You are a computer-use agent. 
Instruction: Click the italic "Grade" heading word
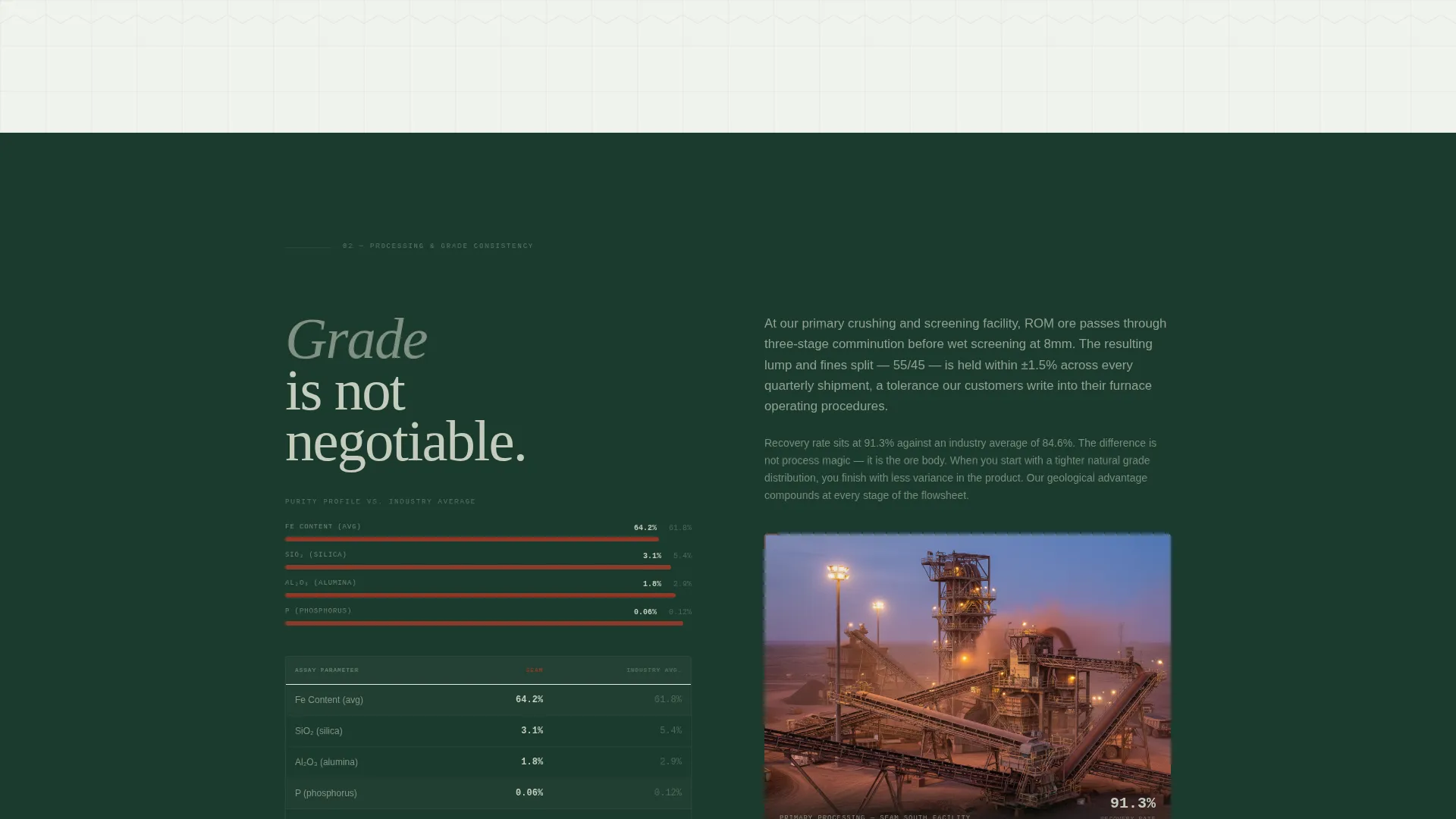click(x=356, y=339)
